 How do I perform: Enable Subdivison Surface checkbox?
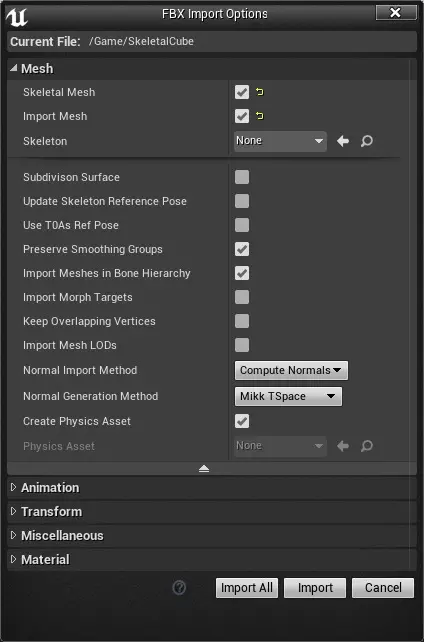[x=242, y=177]
